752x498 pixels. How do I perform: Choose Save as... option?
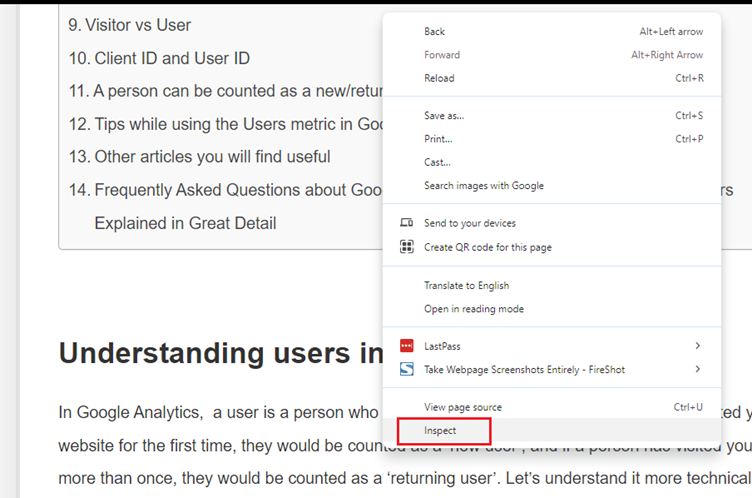tap(444, 116)
